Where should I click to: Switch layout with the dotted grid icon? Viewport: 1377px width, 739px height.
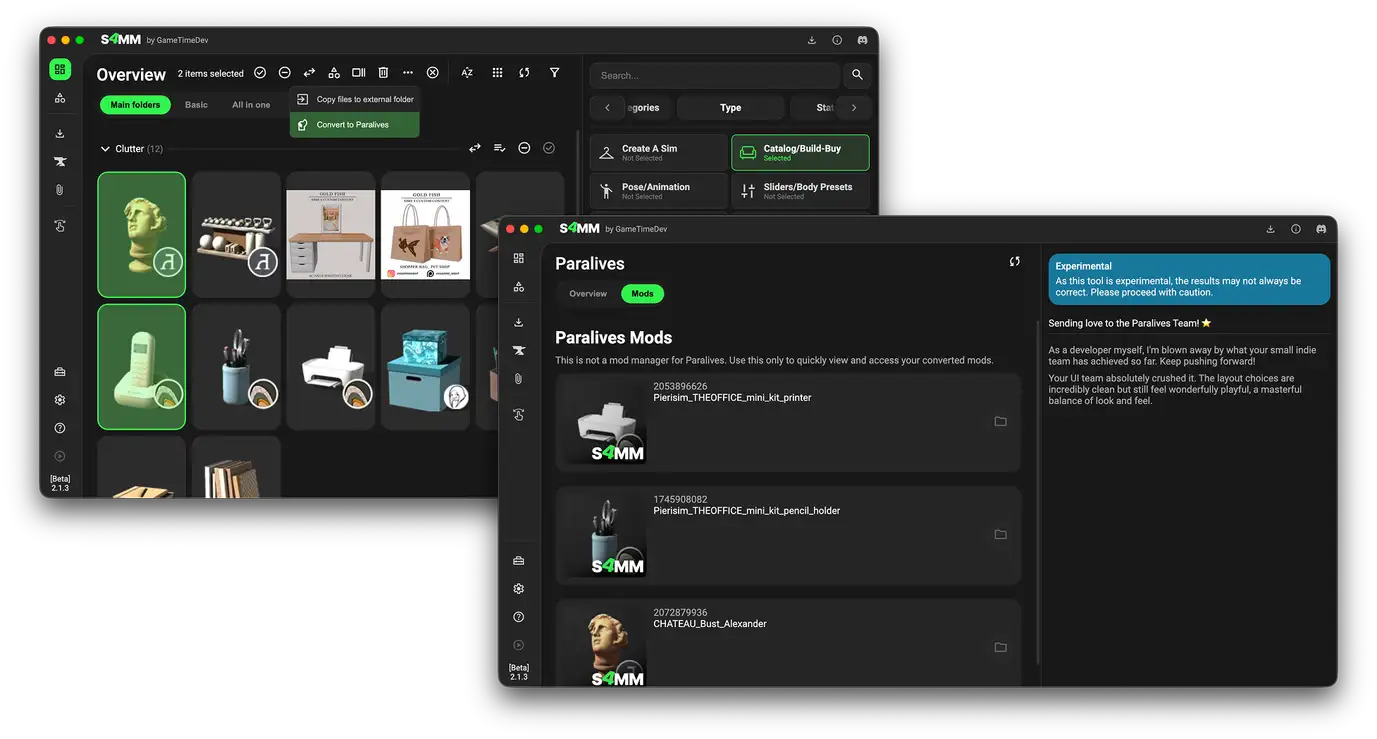[x=497, y=73]
